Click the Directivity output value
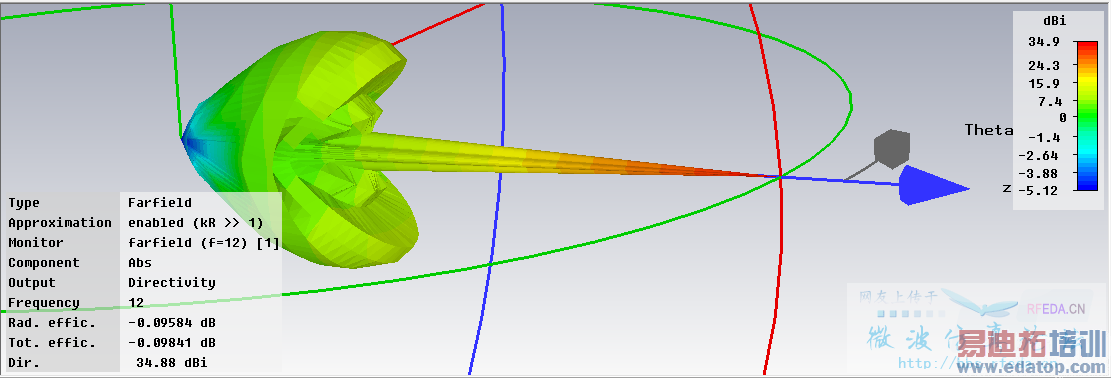Viewport: 1111px width, 378px height. (171, 282)
